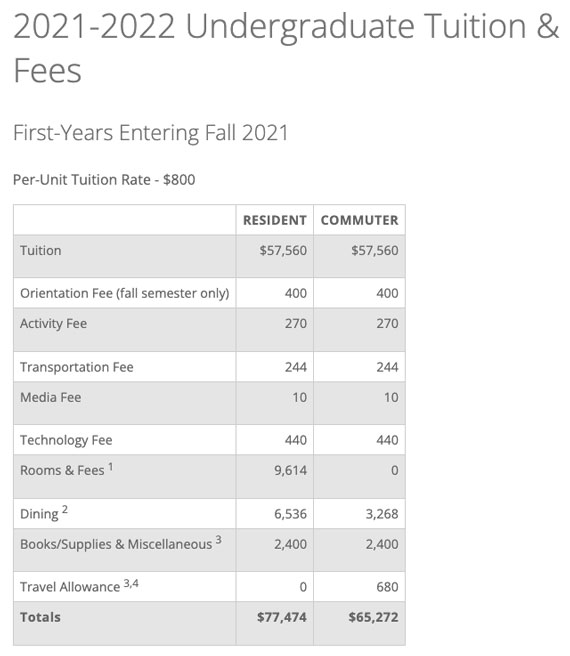The width and height of the screenshot is (570, 656).
Task: Click the Per-Unit Tuition Rate $800 text
Action: coord(104,180)
